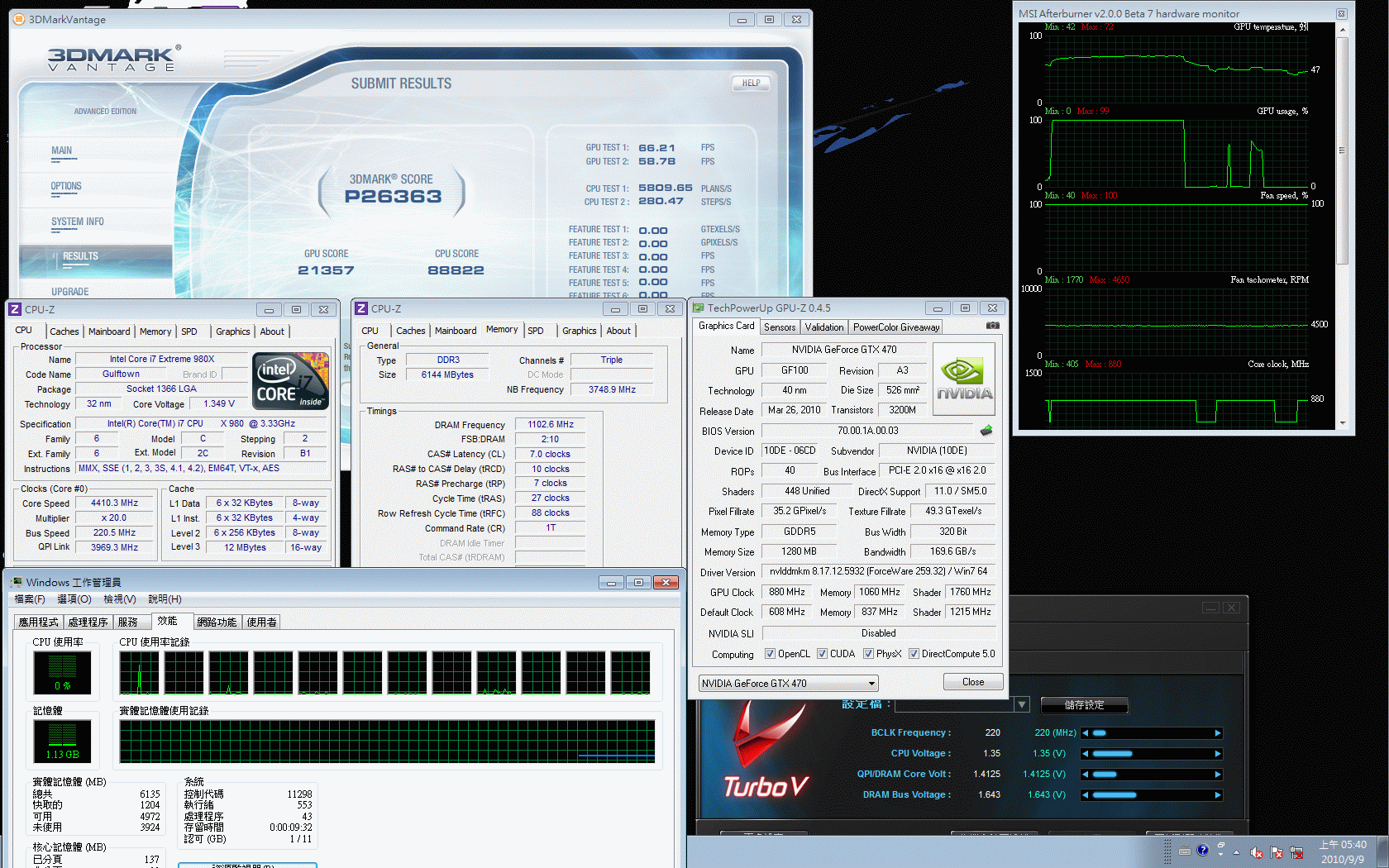This screenshot has height=868, width=1389.
Task: Click the disconnected network tray icon
Action: tap(1296, 852)
